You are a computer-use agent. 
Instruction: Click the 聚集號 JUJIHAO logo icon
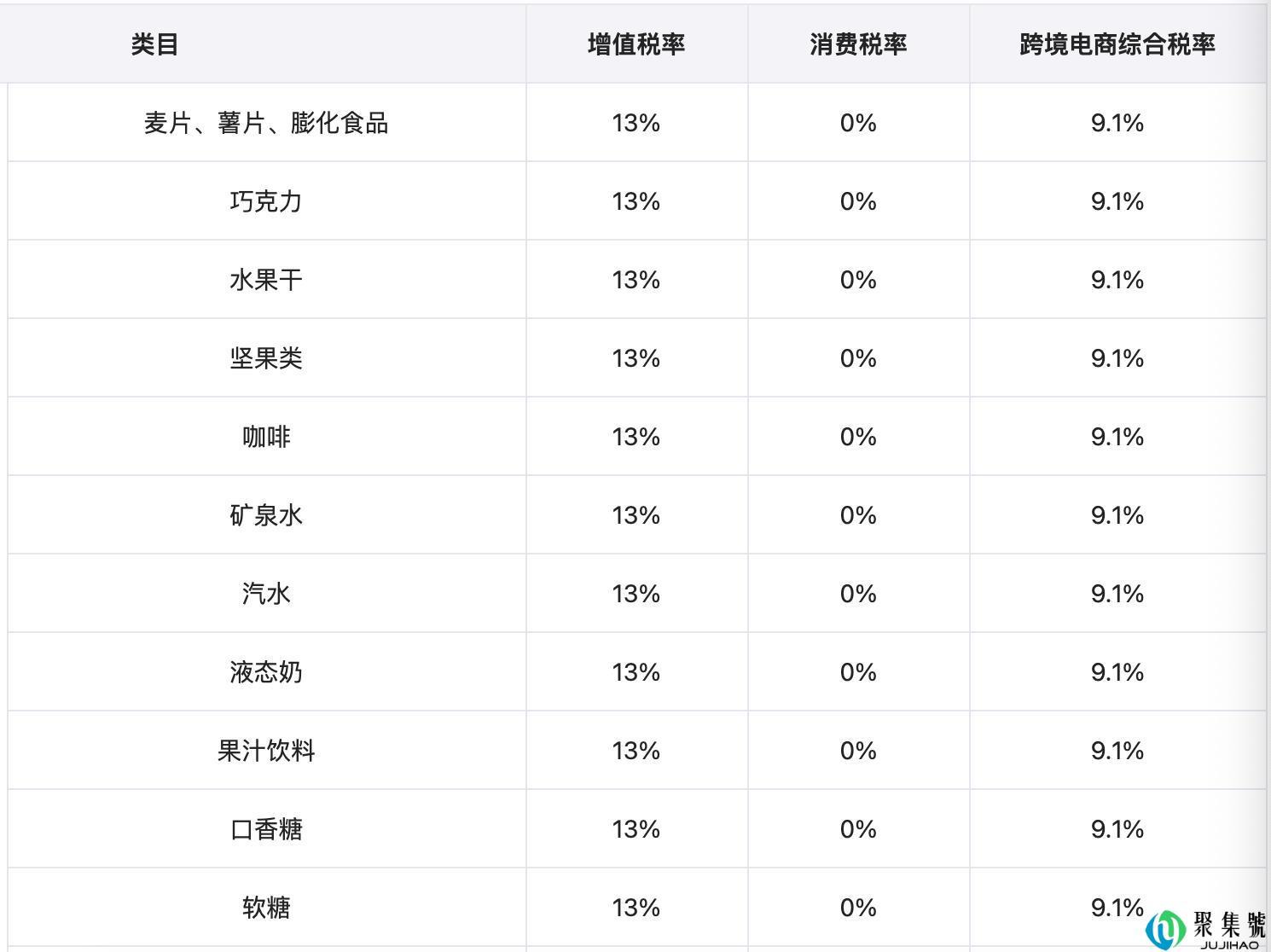click(x=1207, y=929)
